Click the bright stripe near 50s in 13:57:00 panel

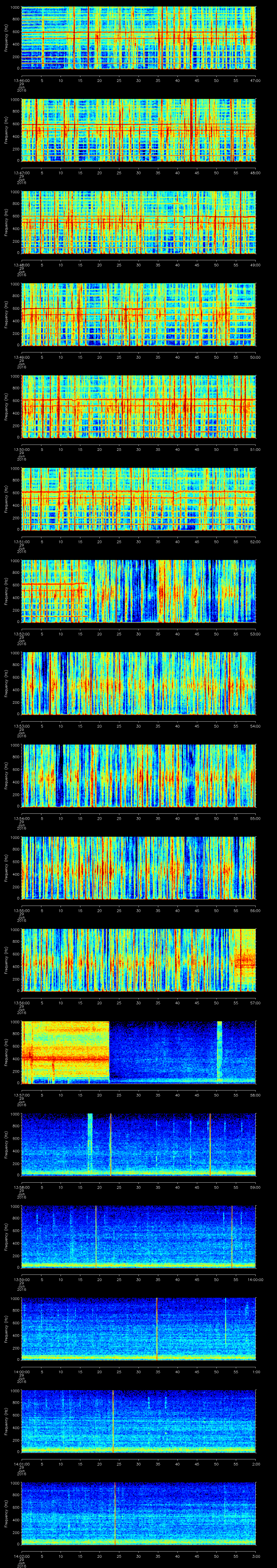[x=220, y=1052]
